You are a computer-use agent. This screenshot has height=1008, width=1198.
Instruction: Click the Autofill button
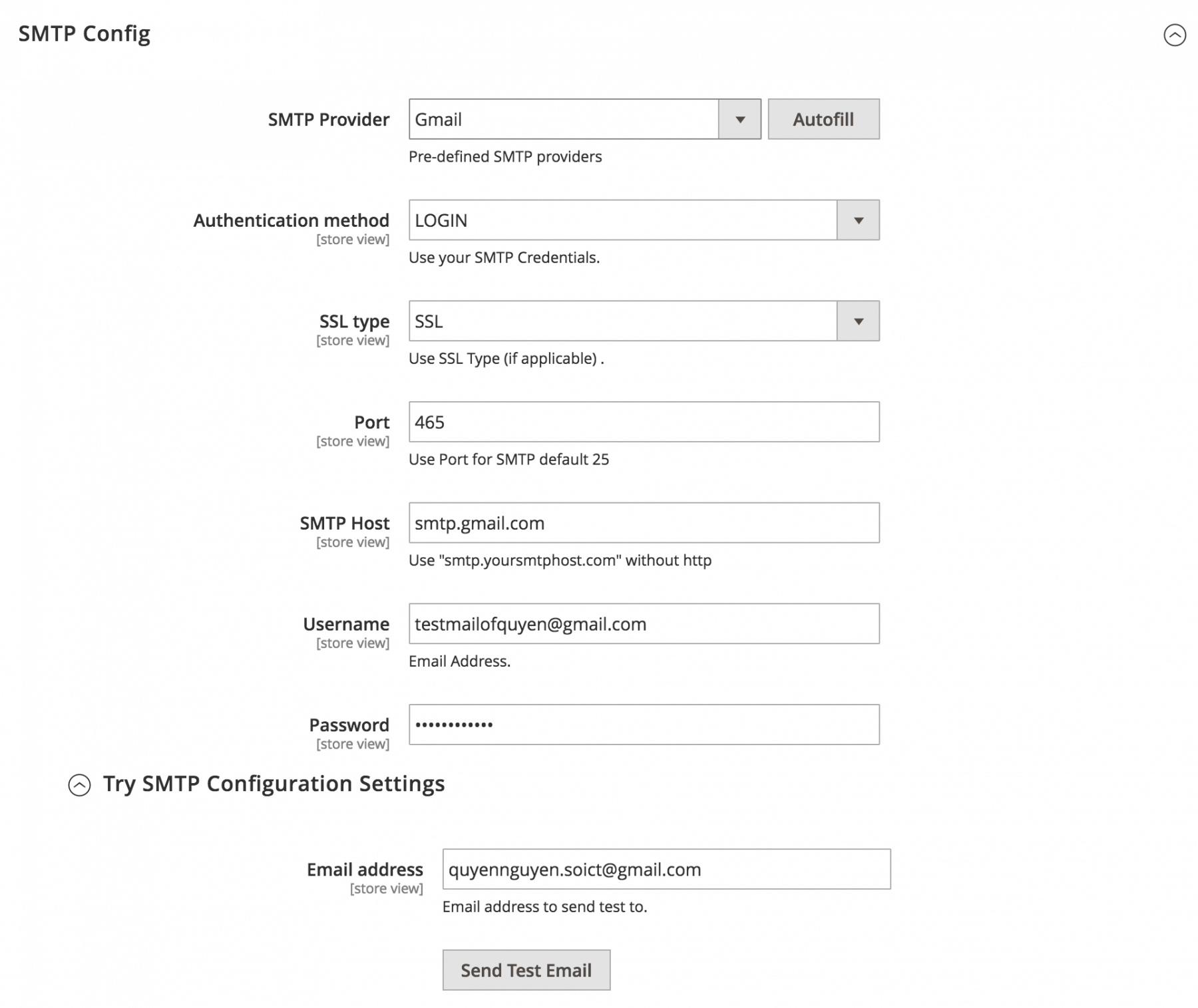(x=823, y=119)
